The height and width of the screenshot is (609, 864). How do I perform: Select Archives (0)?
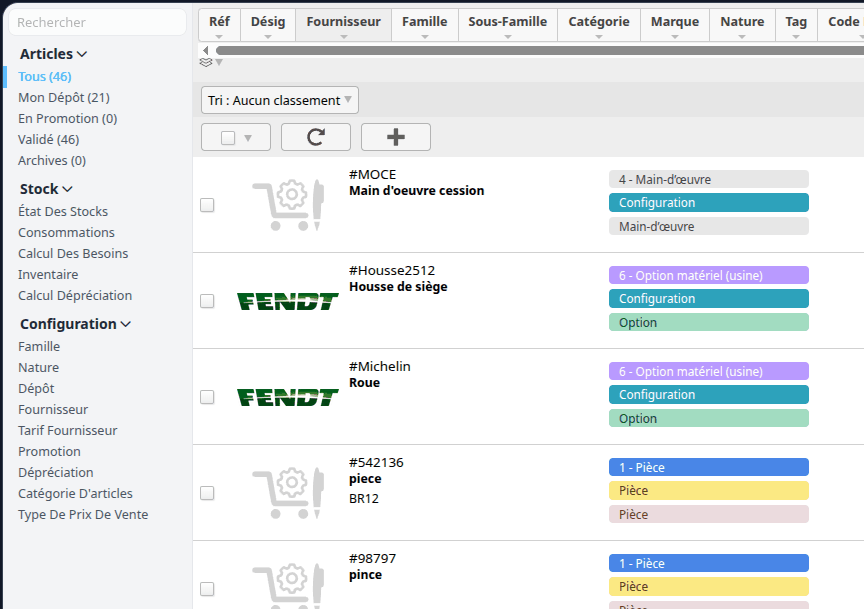pos(52,160)
